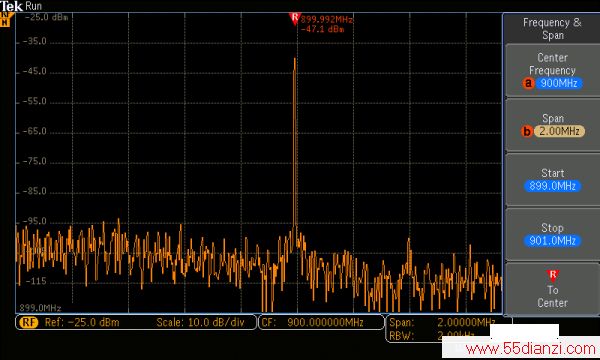Open the Center Frequency side menu button
Screen dimensions: 600x360
[552, 70]
